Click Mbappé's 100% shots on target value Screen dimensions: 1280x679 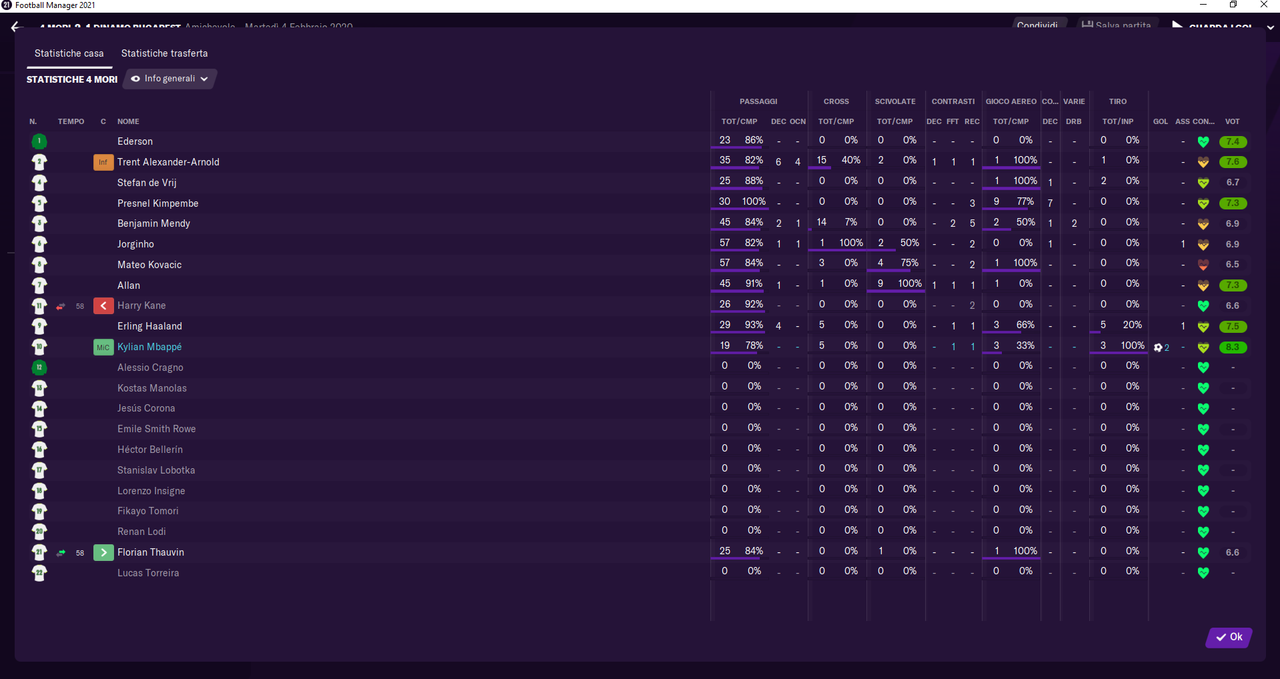[1131, 345]
